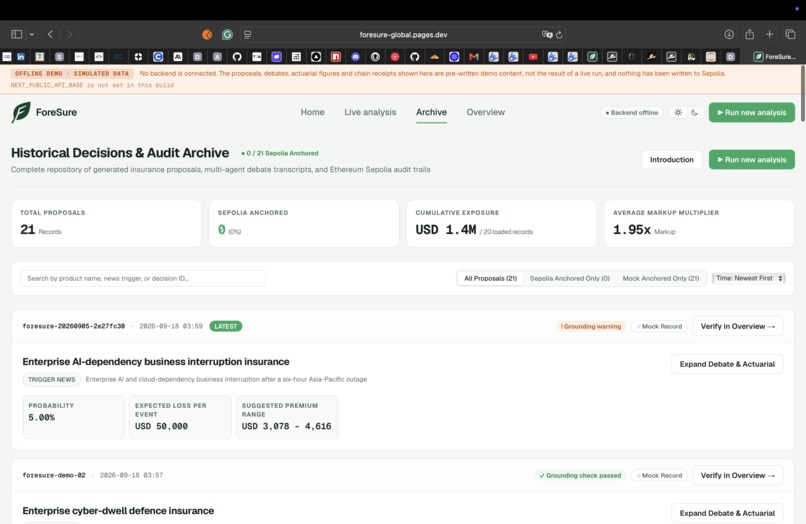Click Run new analysis beside Introduction
The image size is (806, 524).
[x=752, y=160]
